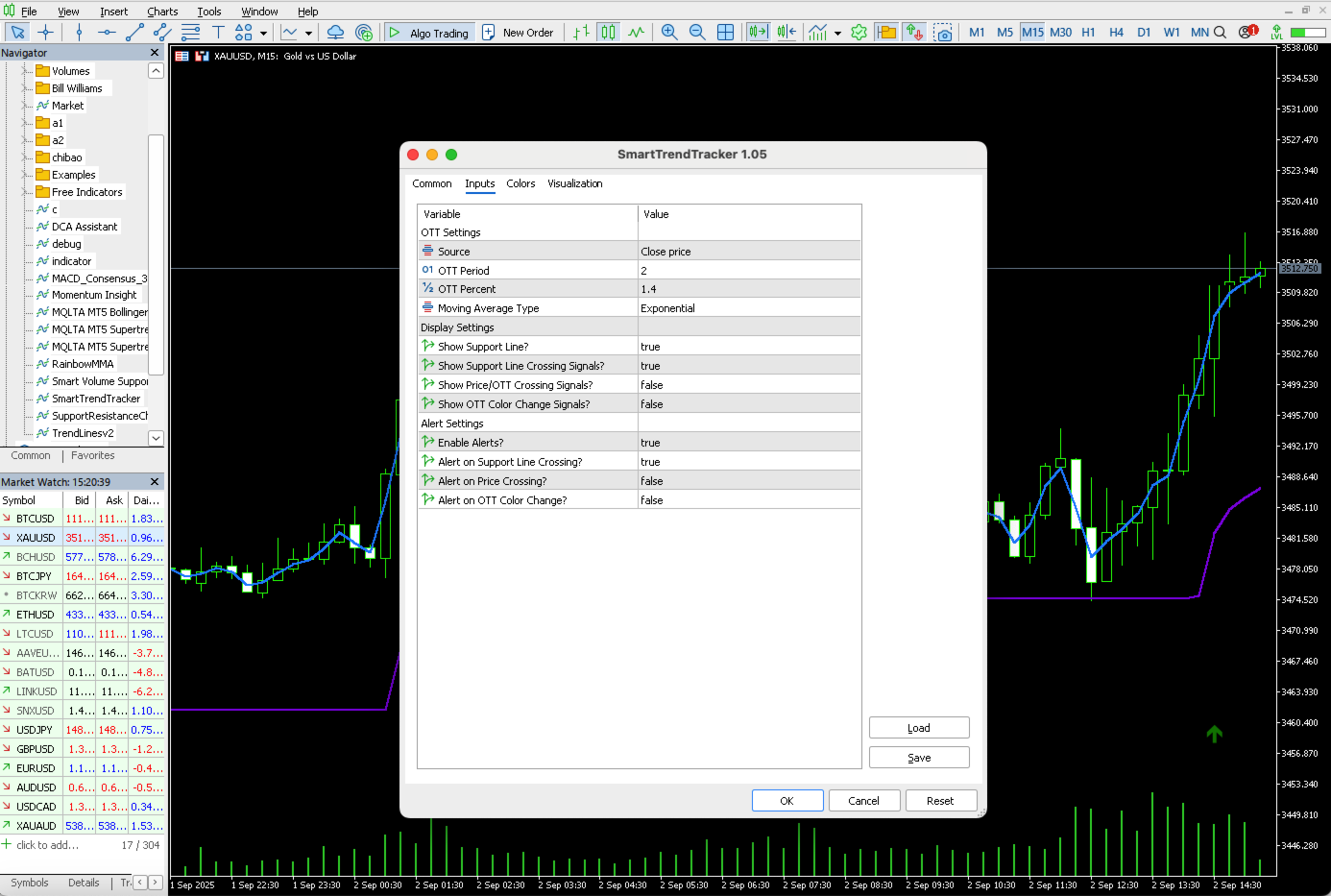Image resolution: width=1331 pixels, height=896 pixels.
Task: Select the crosshair tool
Action: click(x=45, y=32)
